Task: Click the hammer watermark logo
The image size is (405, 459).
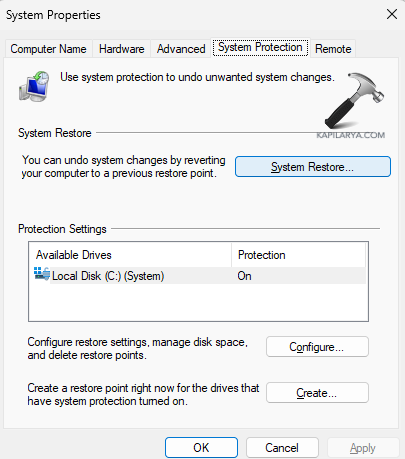Action: point(354,101)
